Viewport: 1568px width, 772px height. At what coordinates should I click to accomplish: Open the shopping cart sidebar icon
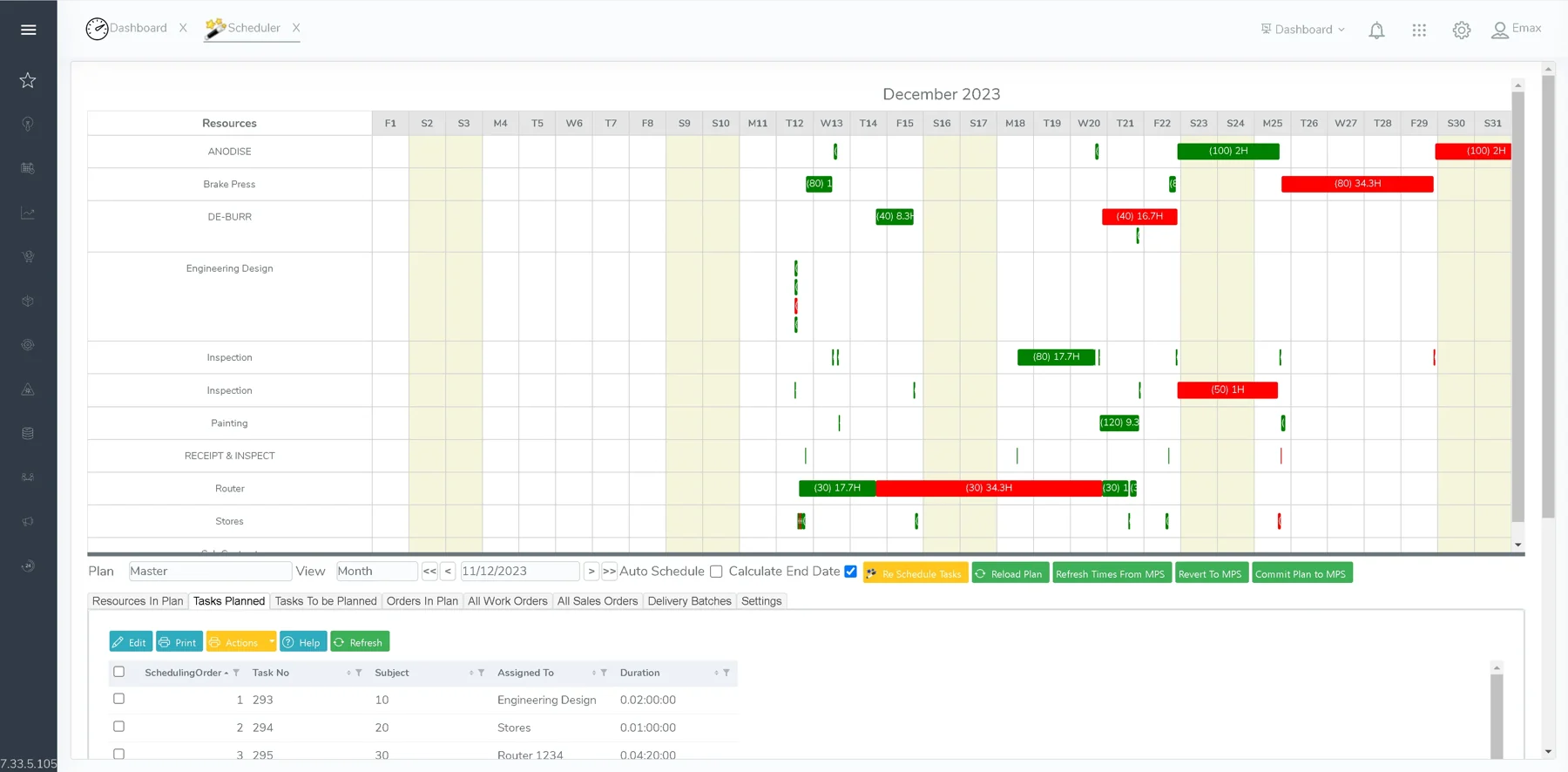point(28,256)
